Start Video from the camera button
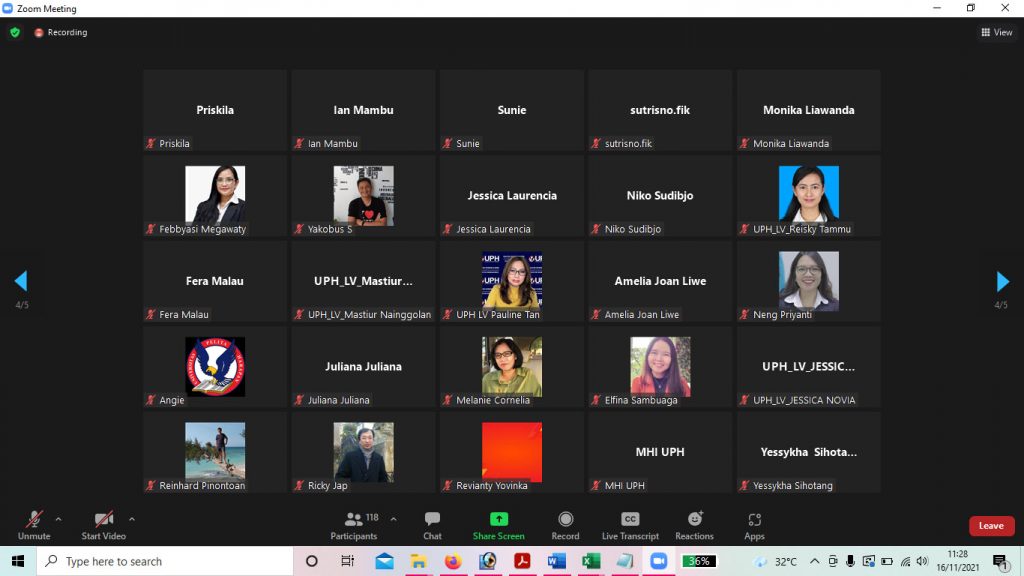 point(103,523)
